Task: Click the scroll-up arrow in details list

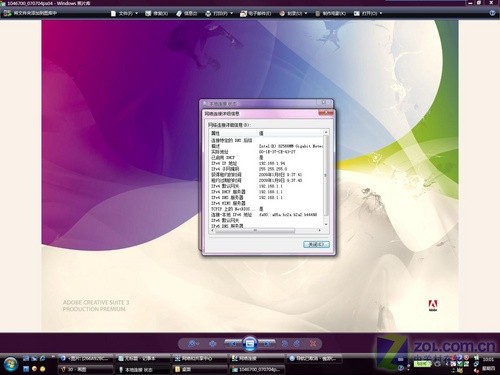Action: 326,133
